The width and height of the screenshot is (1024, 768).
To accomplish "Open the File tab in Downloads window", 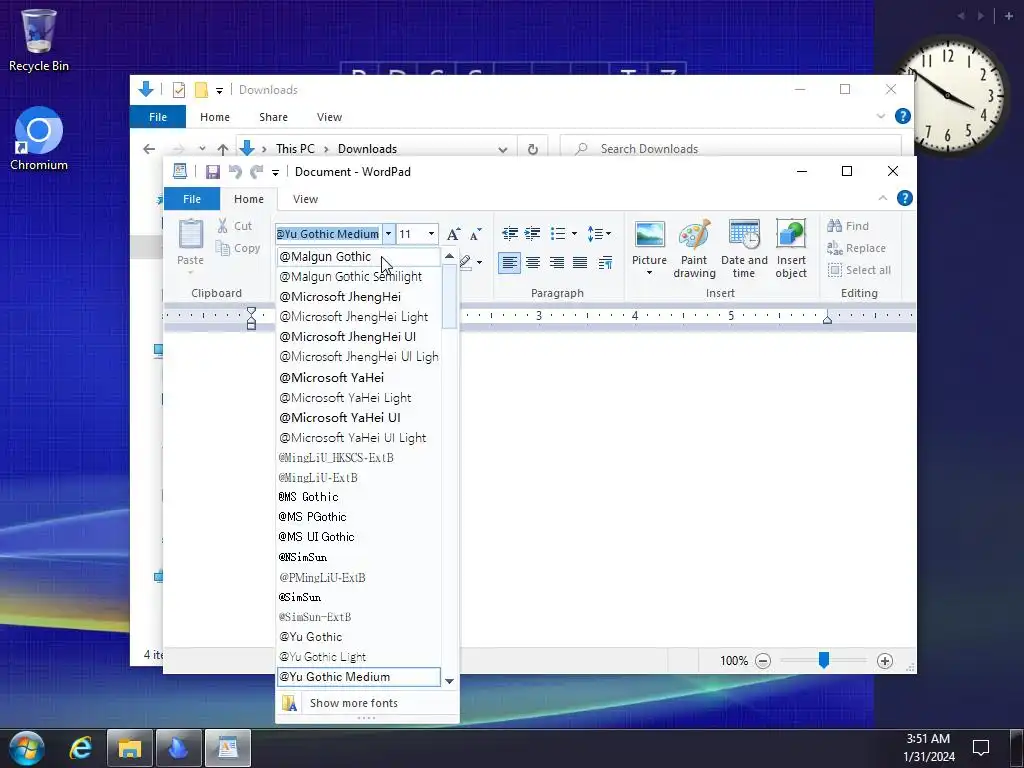I will [158, 117].
